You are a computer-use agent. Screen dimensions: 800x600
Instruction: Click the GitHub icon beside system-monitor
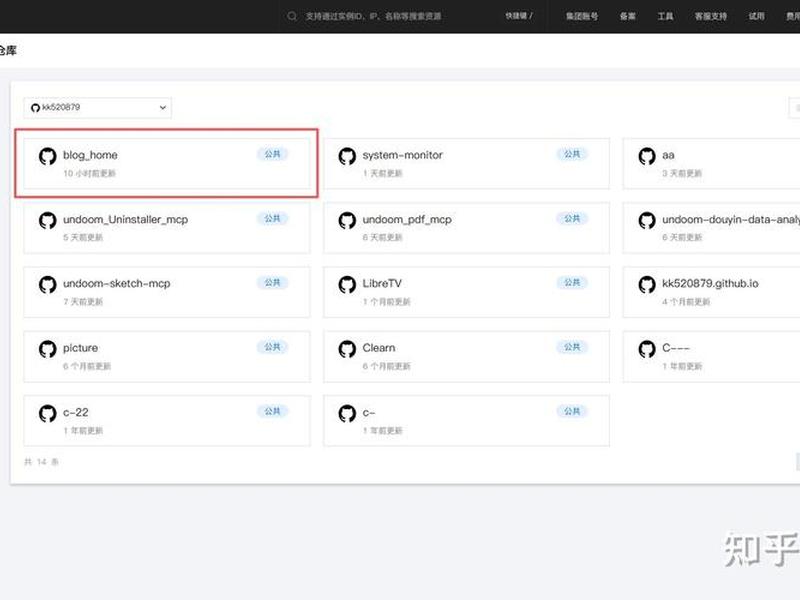pos(347,156)
